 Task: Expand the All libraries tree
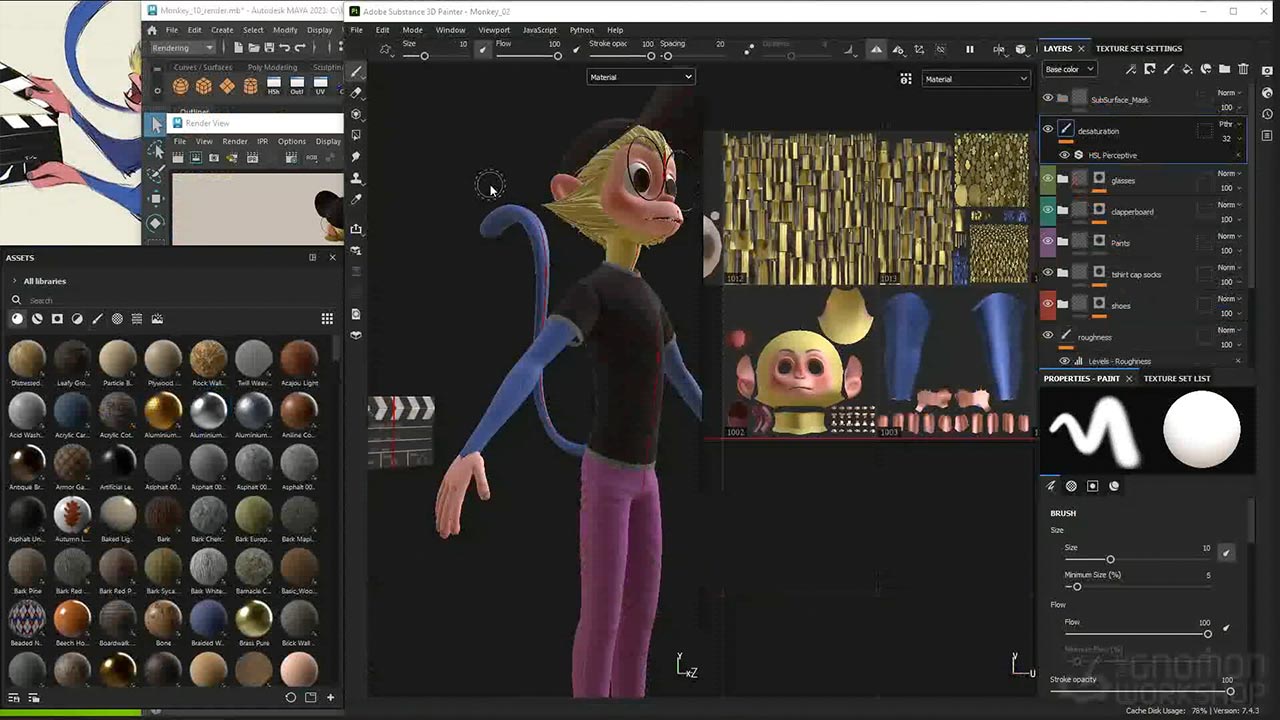(x=14, y=281)
